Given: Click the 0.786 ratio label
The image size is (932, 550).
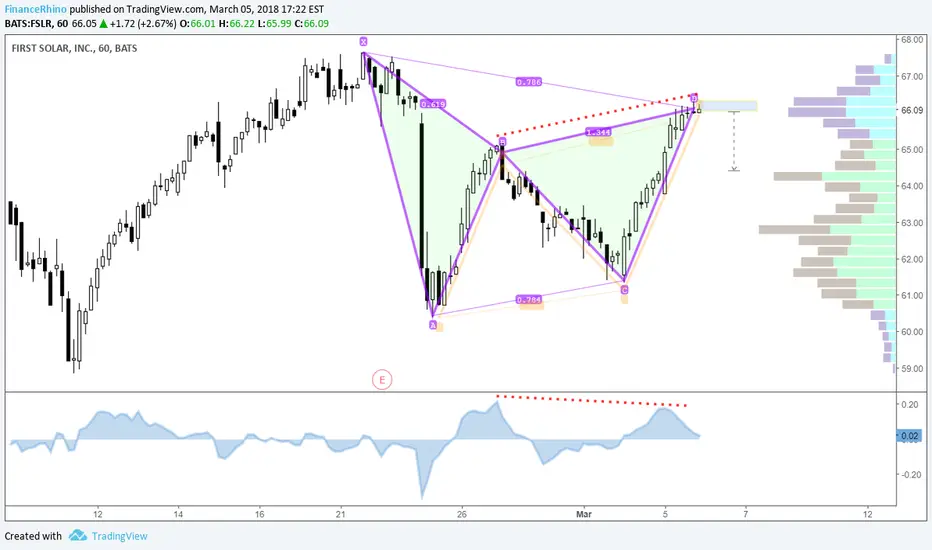Looking at the screenshot, I should [528, 82].
